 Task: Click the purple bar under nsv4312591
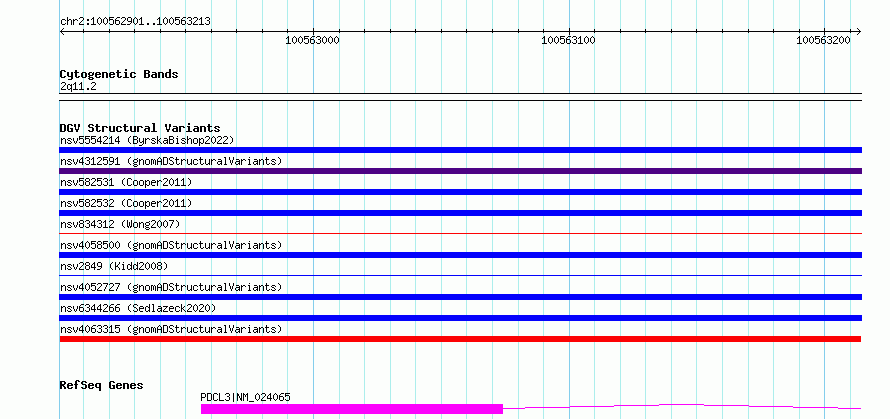460,171
